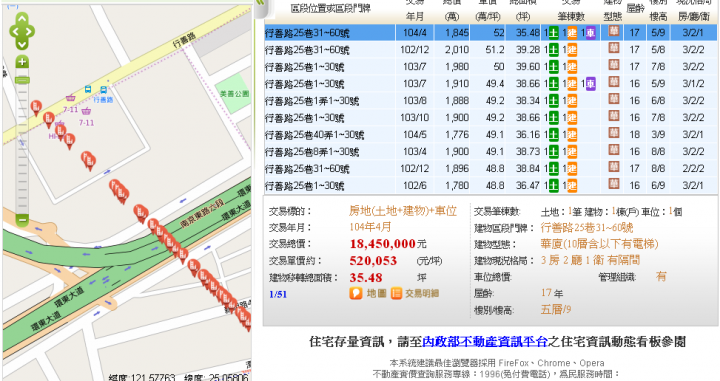Click the 3 房 2 廳 1 衛 有隔間 layout text
Image resolution: width=720 pixels, height=381 pixels.
(x=590, y=260)
